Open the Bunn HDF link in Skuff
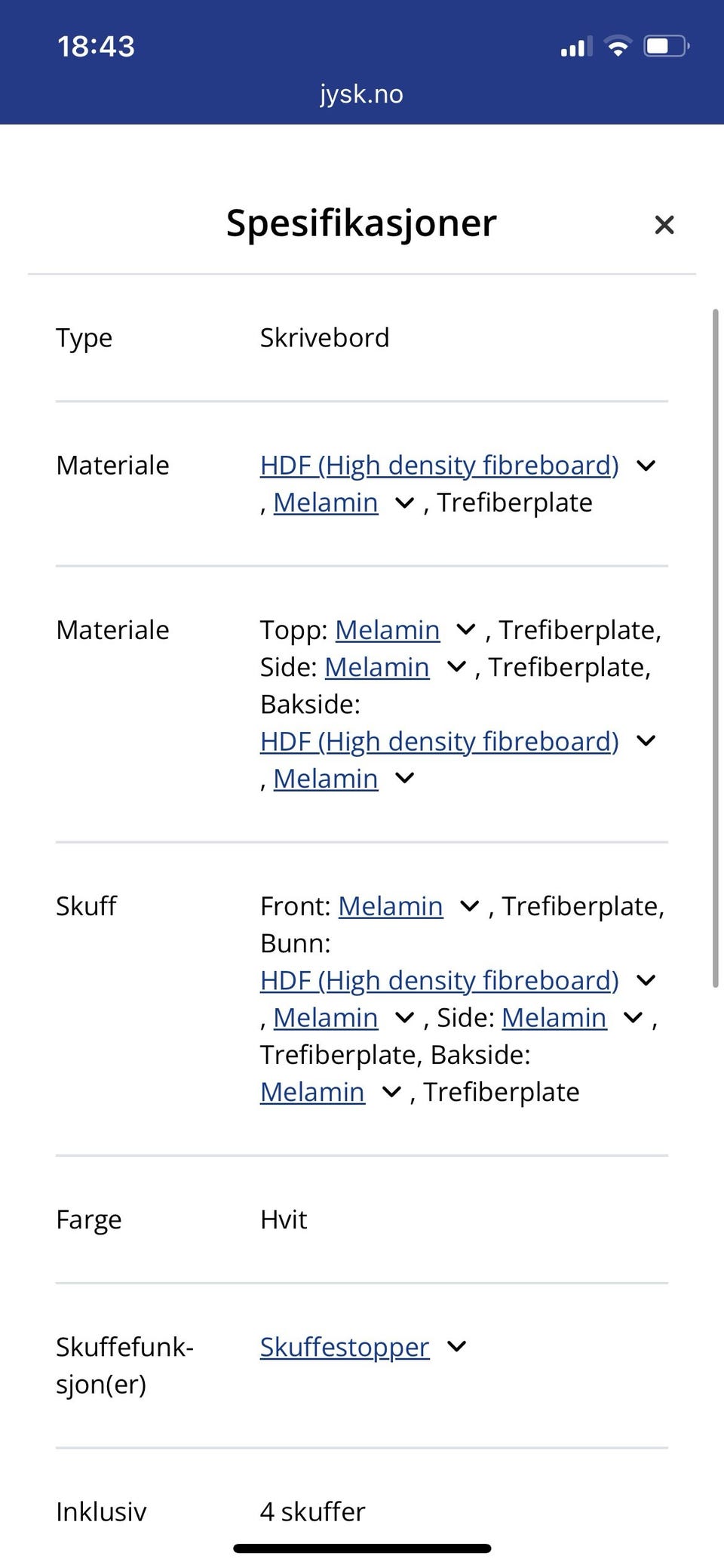The height and width of the screenshot is (1568, 724). (439, 981)
